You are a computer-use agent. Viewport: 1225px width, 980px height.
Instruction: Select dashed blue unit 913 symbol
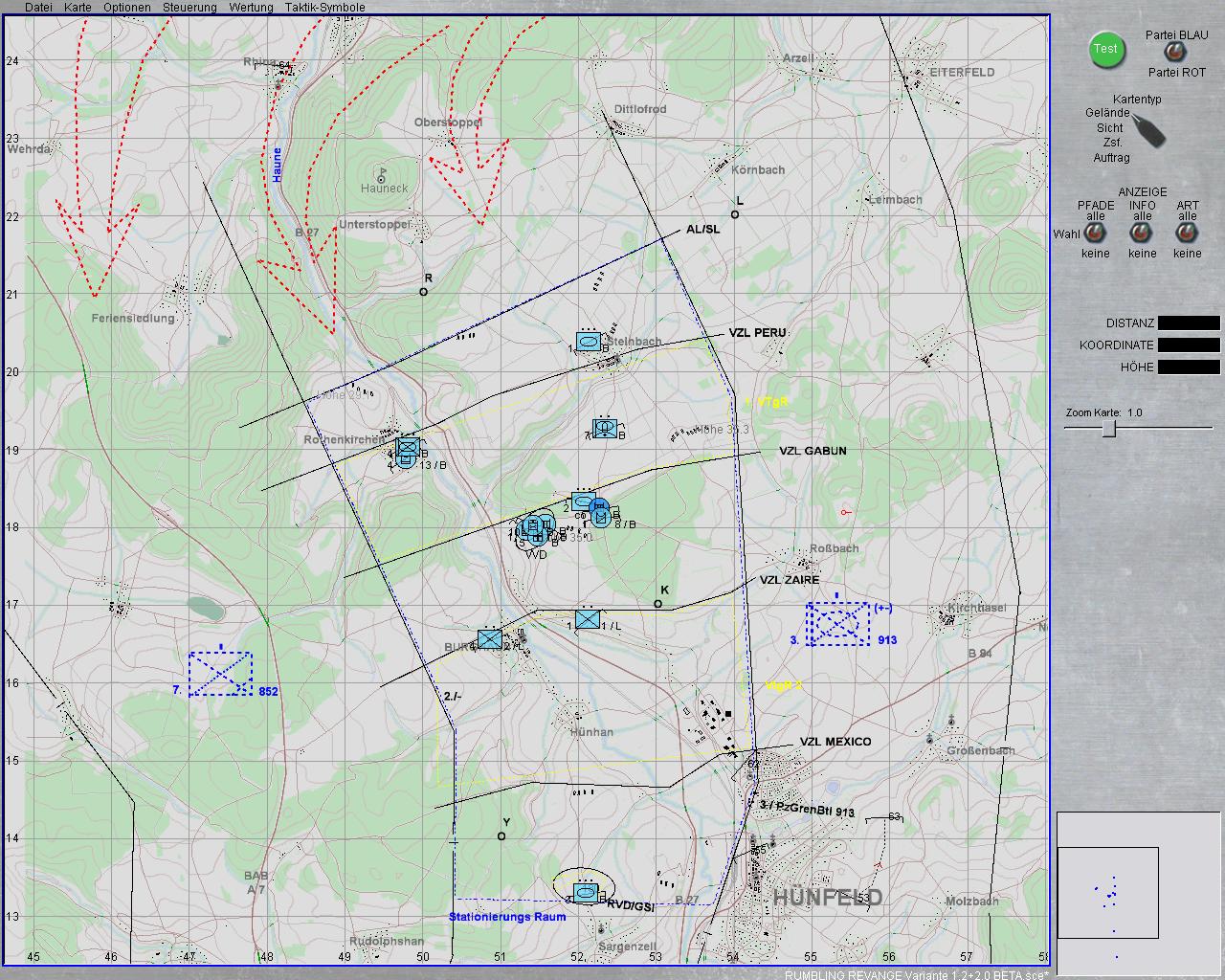[837, 623]
